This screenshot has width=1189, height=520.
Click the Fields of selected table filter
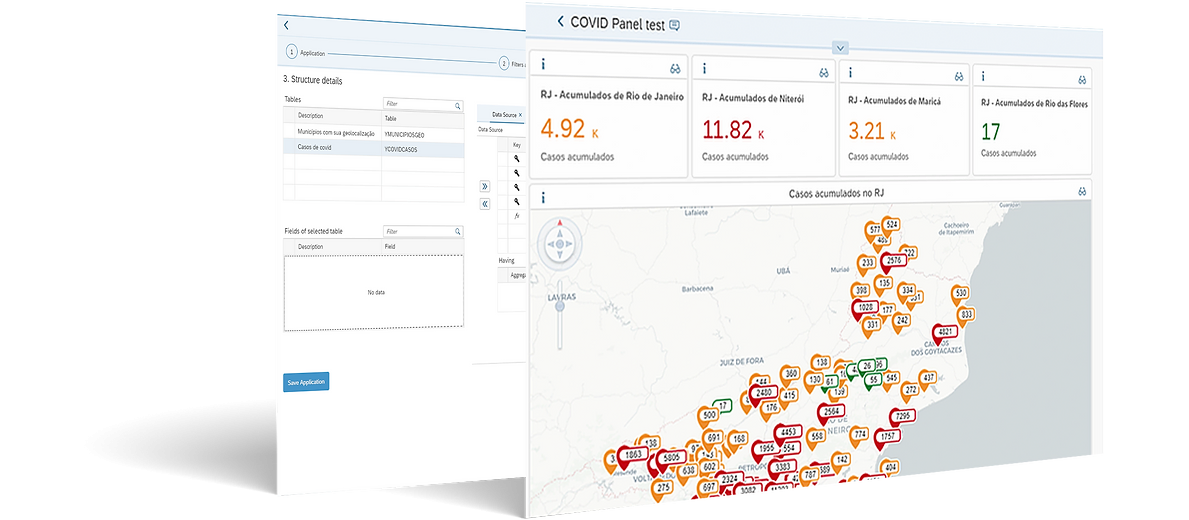tap(422, 231)
